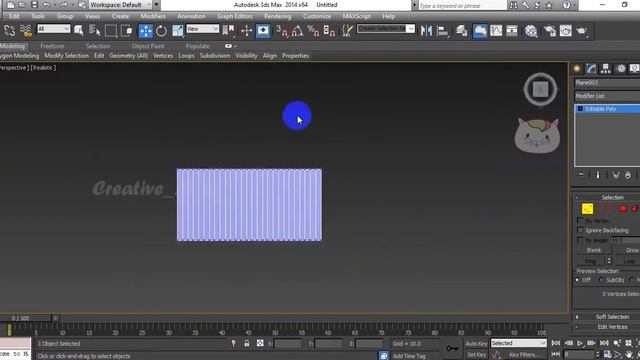Open the Hierarchy command panel tab
This screenshot has width=640, height=360.
tap(606, 69)
